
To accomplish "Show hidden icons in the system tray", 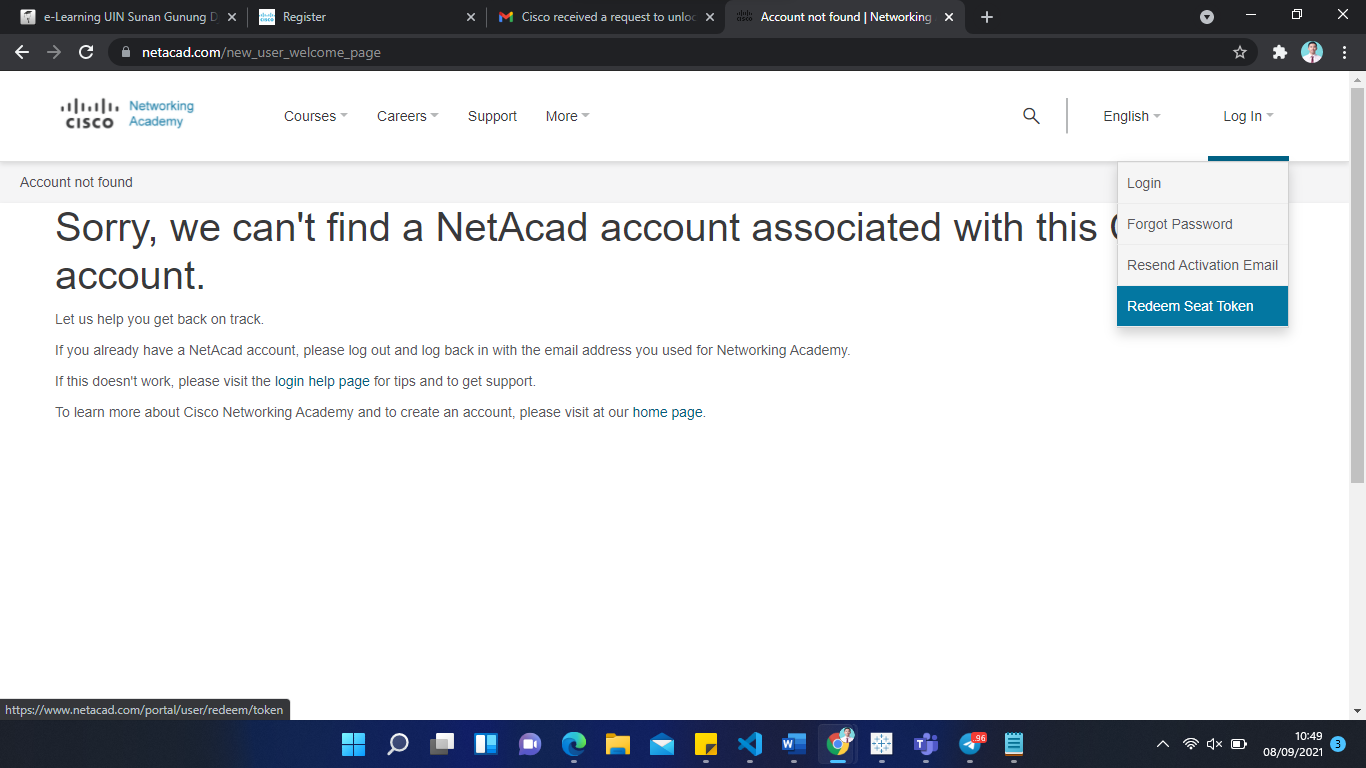I will tap(1162, 744).
